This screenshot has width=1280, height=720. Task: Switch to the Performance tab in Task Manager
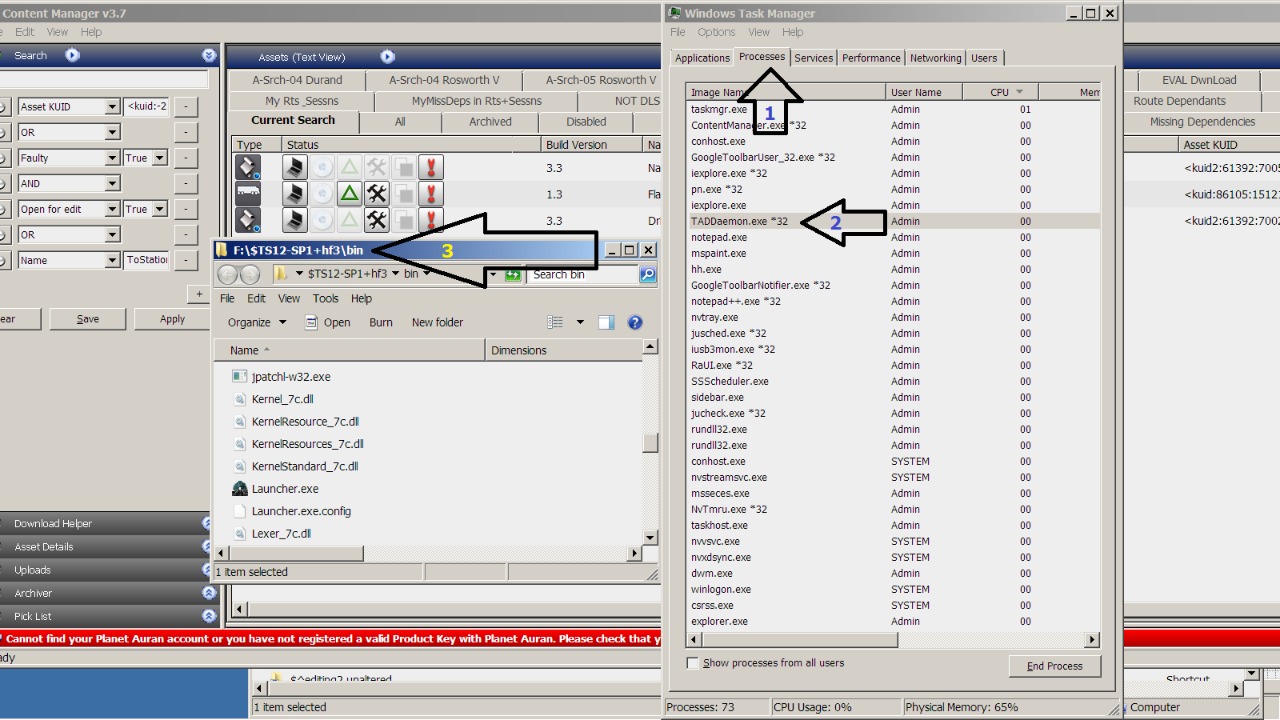870,58
